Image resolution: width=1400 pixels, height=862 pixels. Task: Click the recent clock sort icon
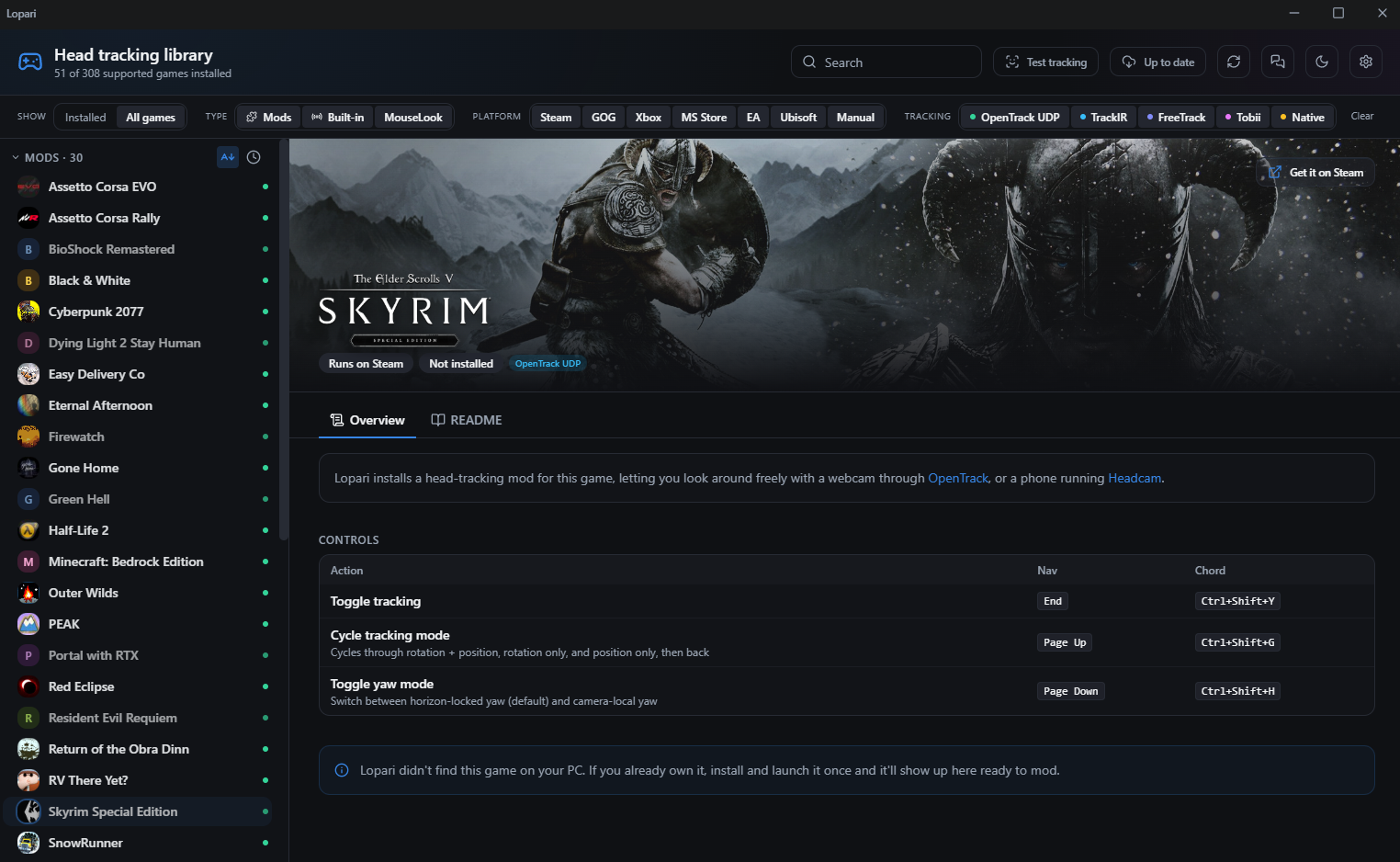[x=254, y=157]
